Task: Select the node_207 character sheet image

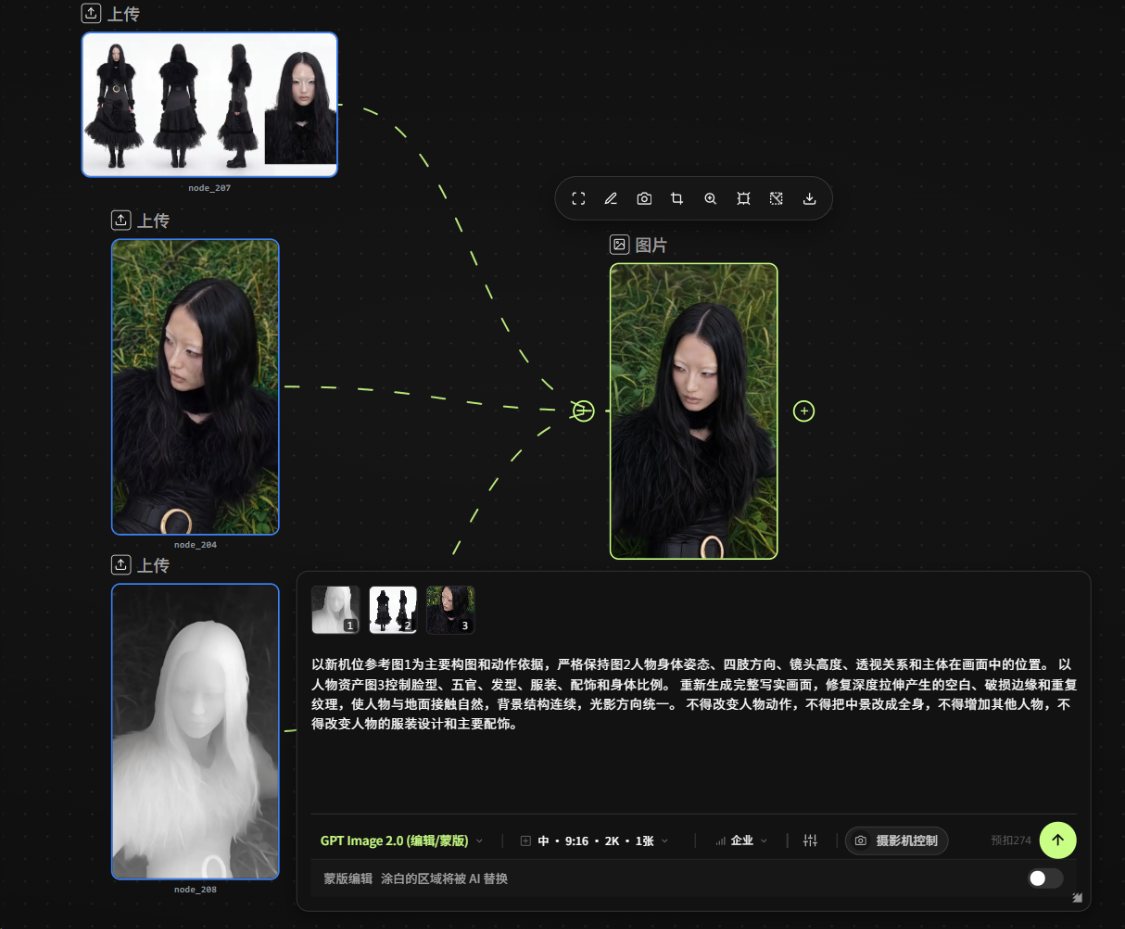Action: (x=210, y=105)
